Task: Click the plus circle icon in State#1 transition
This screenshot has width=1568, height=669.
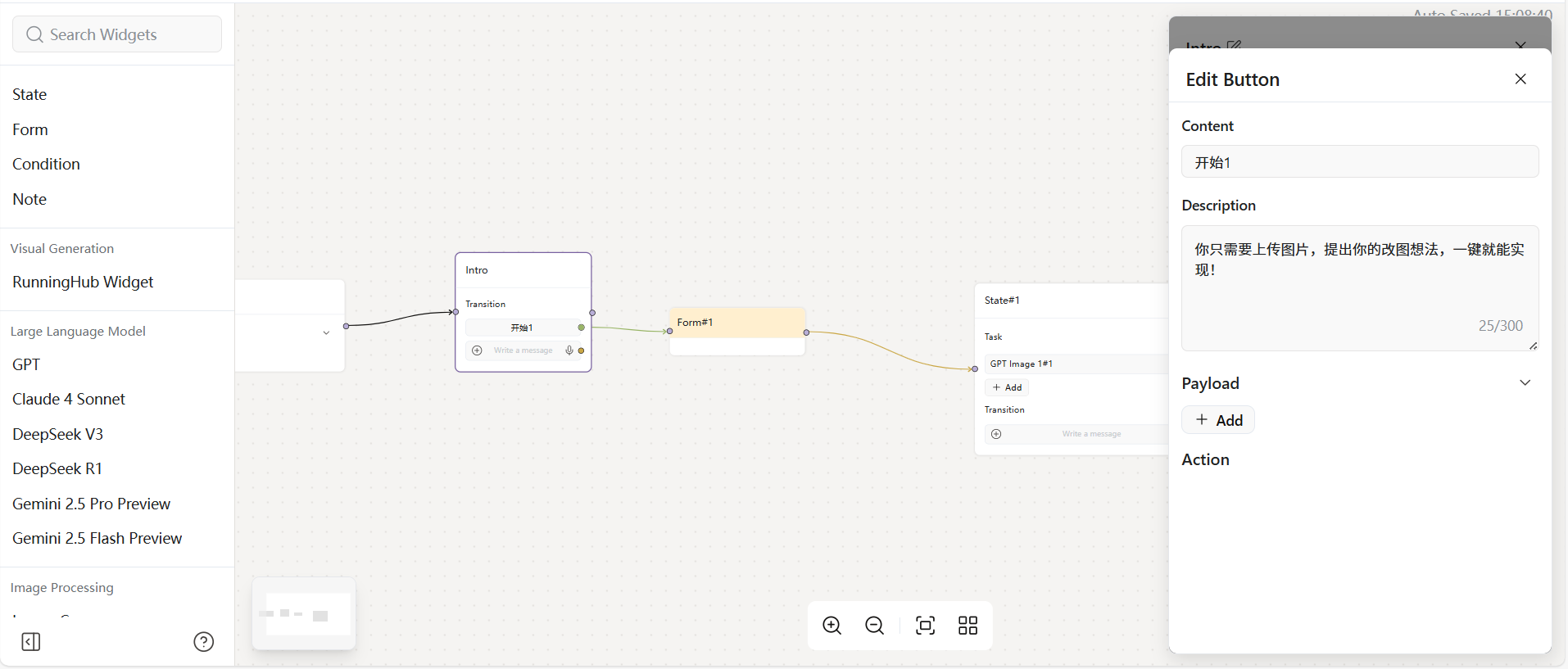Action: point(996,434)
